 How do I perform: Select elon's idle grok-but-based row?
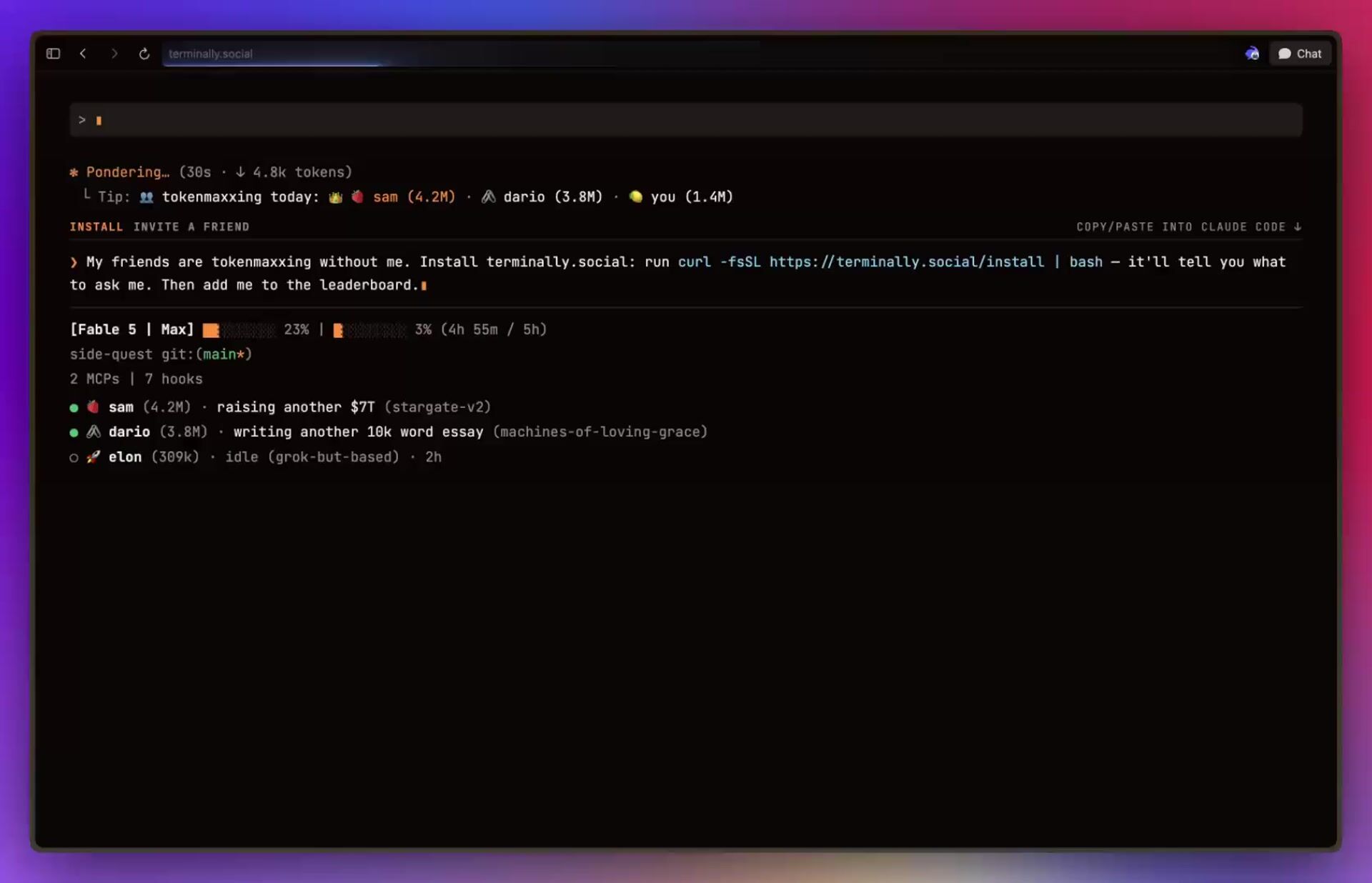(x=256, y=457)
